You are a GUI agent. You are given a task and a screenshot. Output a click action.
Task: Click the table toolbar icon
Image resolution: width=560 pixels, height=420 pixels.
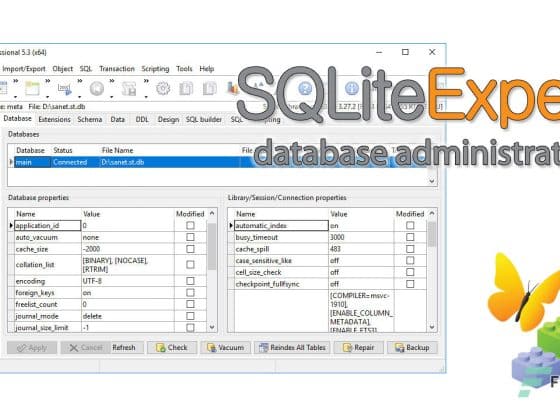32,88
